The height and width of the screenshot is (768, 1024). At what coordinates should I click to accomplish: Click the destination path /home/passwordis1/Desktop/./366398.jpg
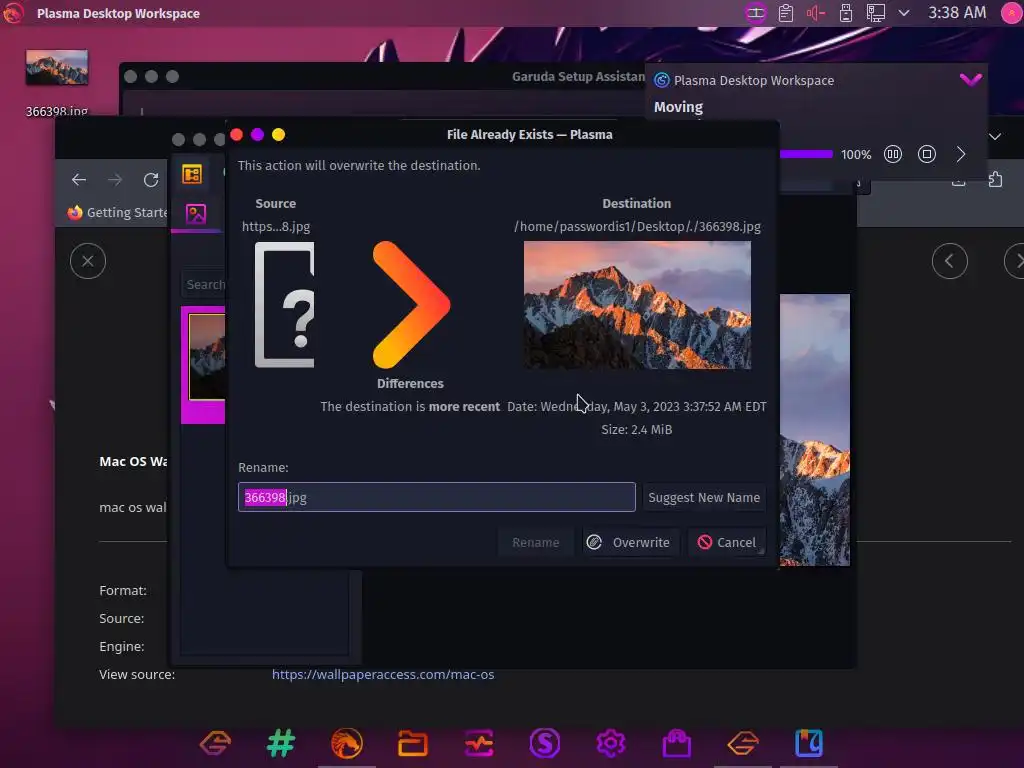[x=637, y=227]
